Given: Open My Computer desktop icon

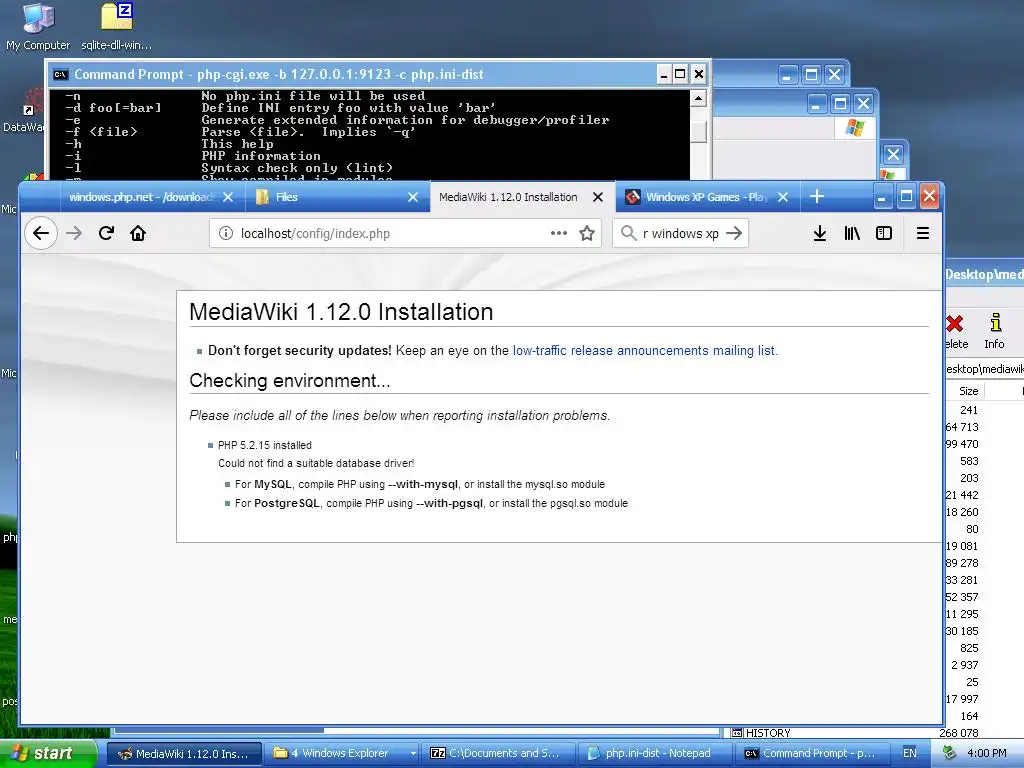Looking at the screenshot, I should tap(38, 27).
